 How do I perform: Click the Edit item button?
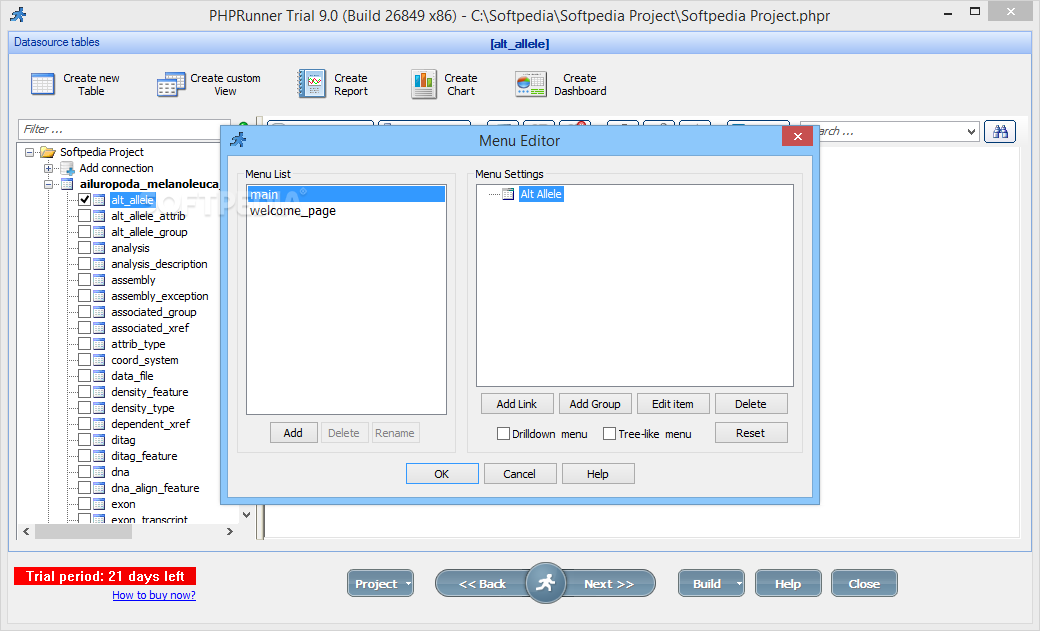(673, 404)
